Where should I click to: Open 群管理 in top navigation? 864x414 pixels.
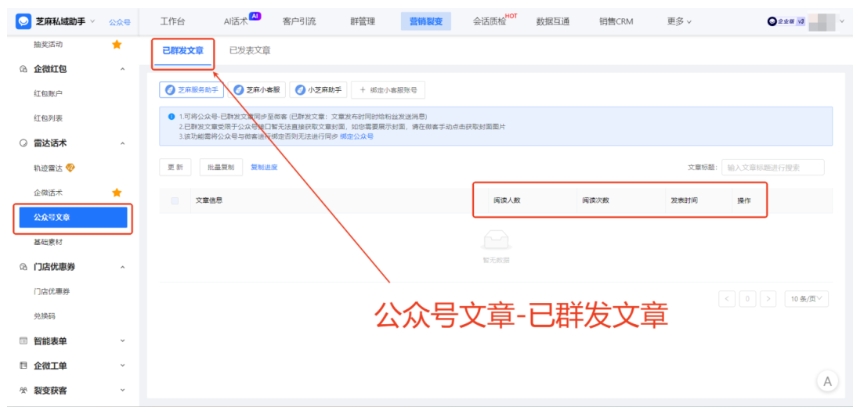pos(363,22)
